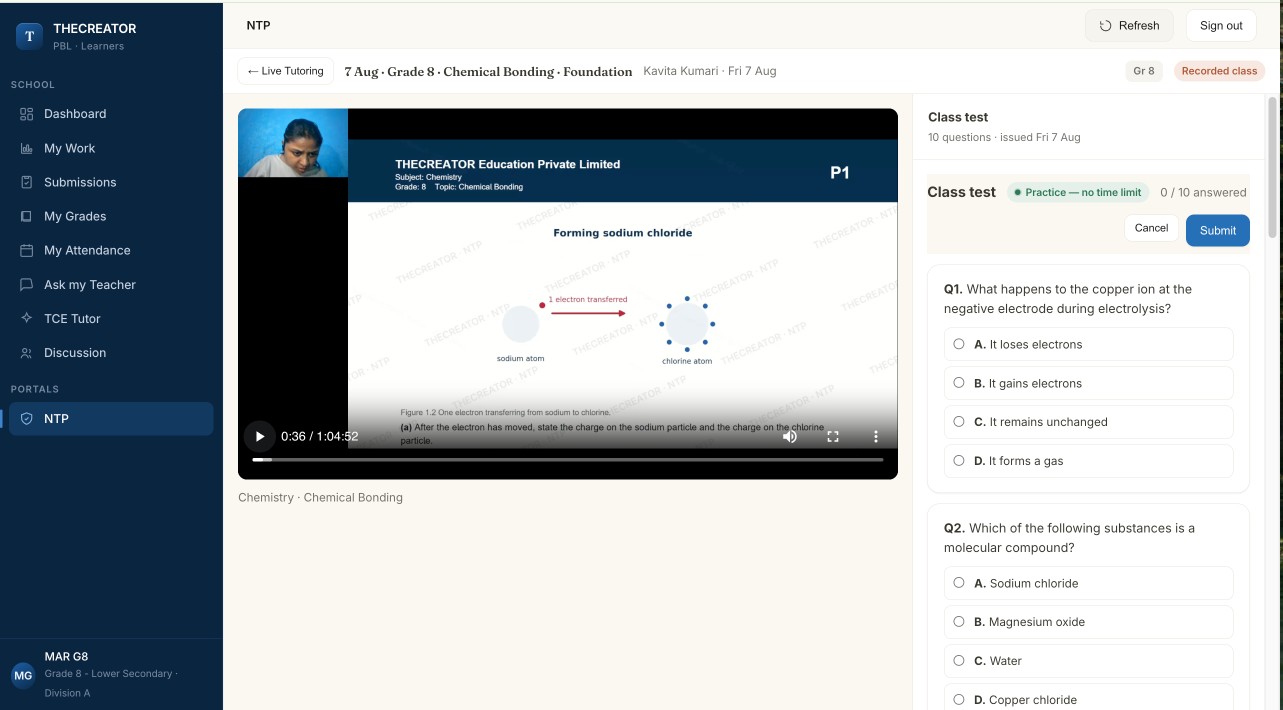This screenshot has width=1283, height=710.
Task: Click 10 questions issued Fri 7 Aug text
Action: [x=1004, y=137]
